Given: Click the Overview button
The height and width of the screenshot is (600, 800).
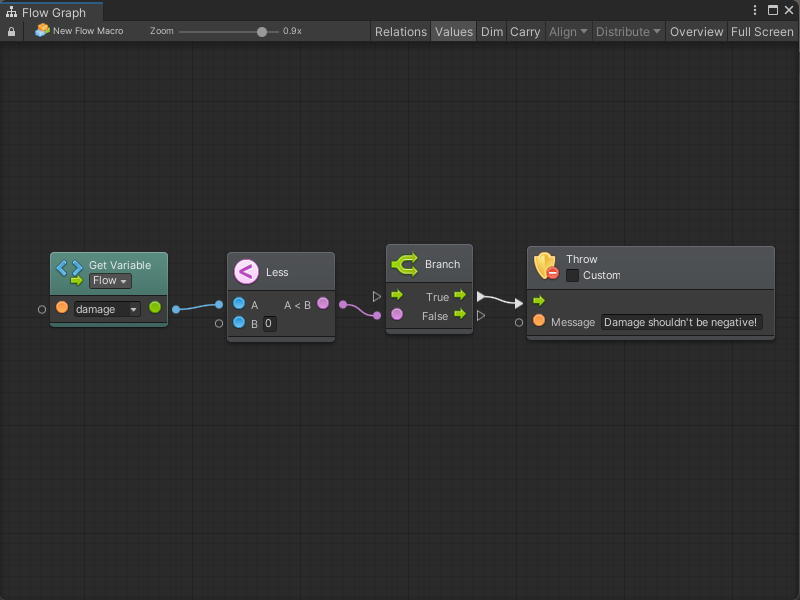Looking at the screenshot, I should (696, 31).
